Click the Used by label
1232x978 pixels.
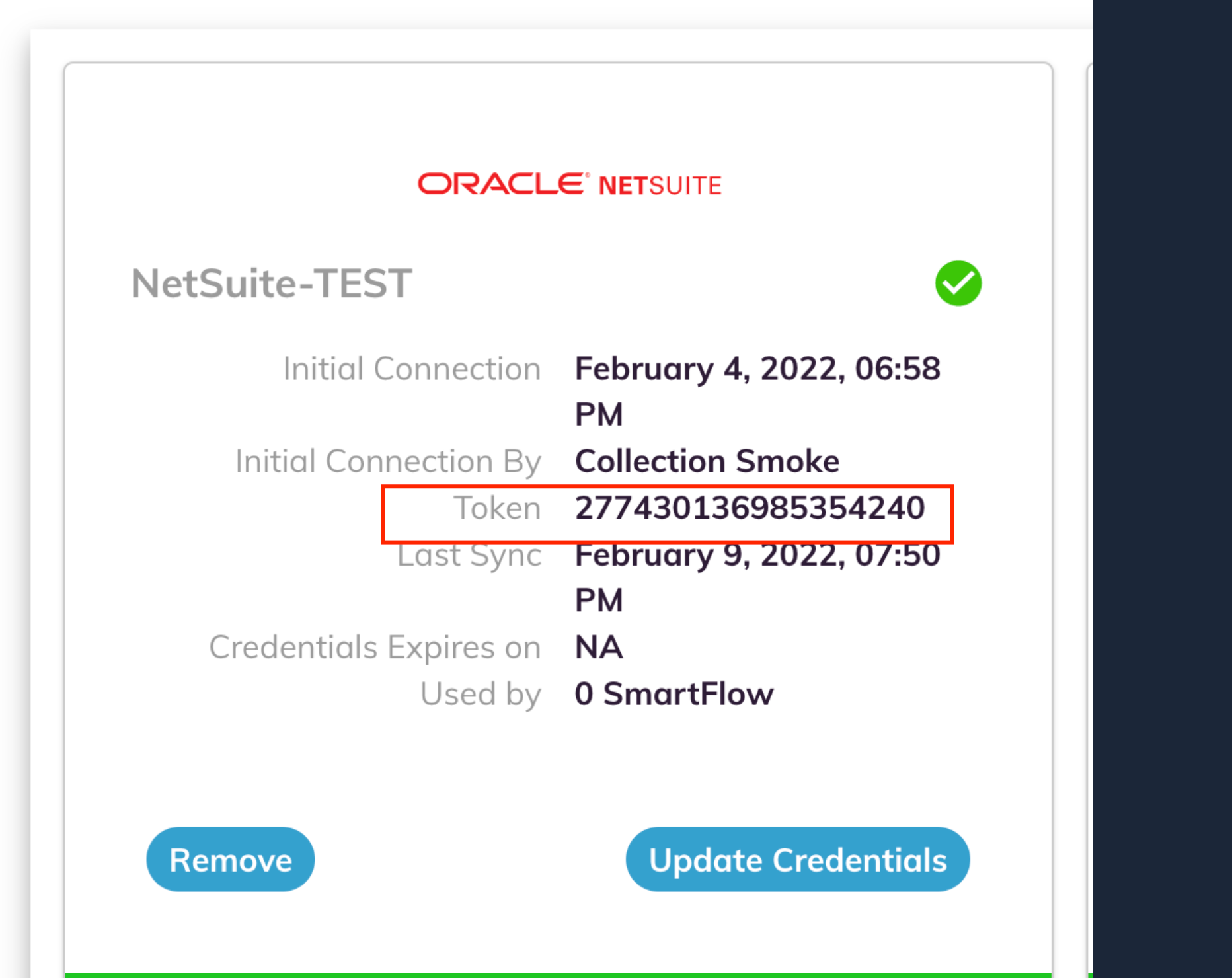[x=481, y=694]
